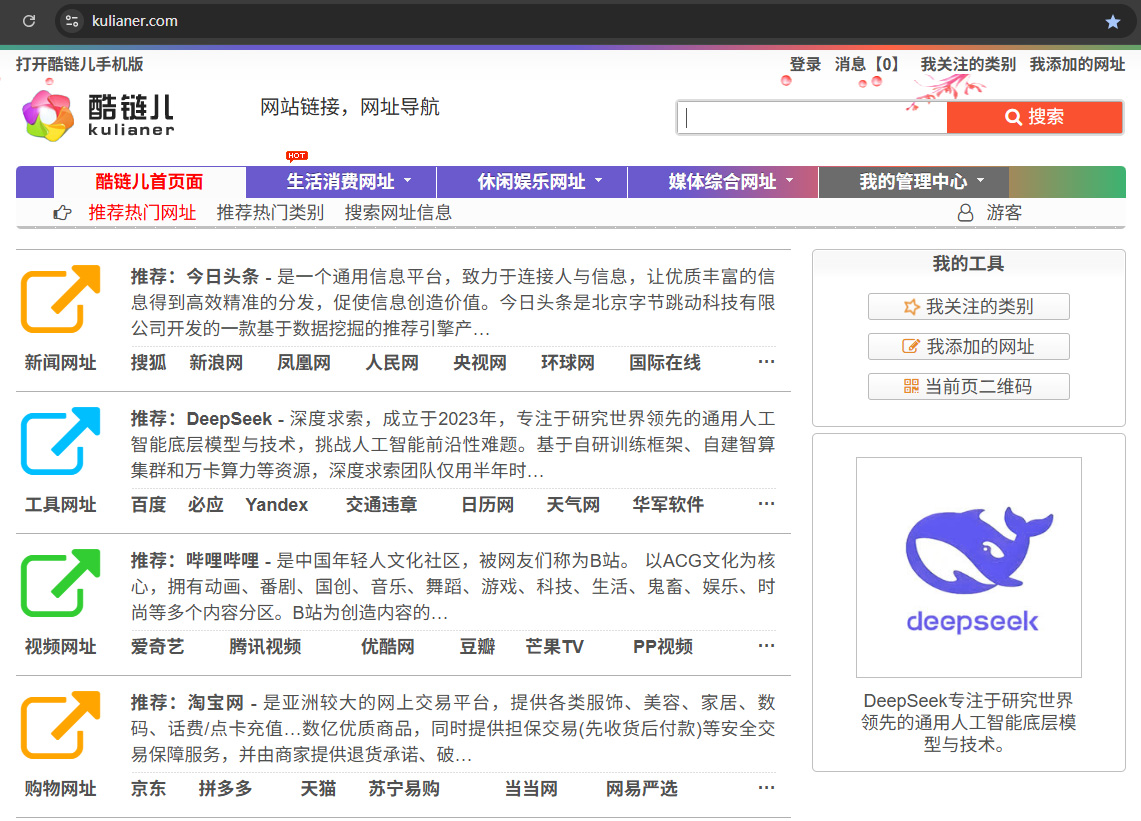Screen dimensions: 1141x821
Task: Click the 当前页二维码 button
Action: click(x=969, y=386)
